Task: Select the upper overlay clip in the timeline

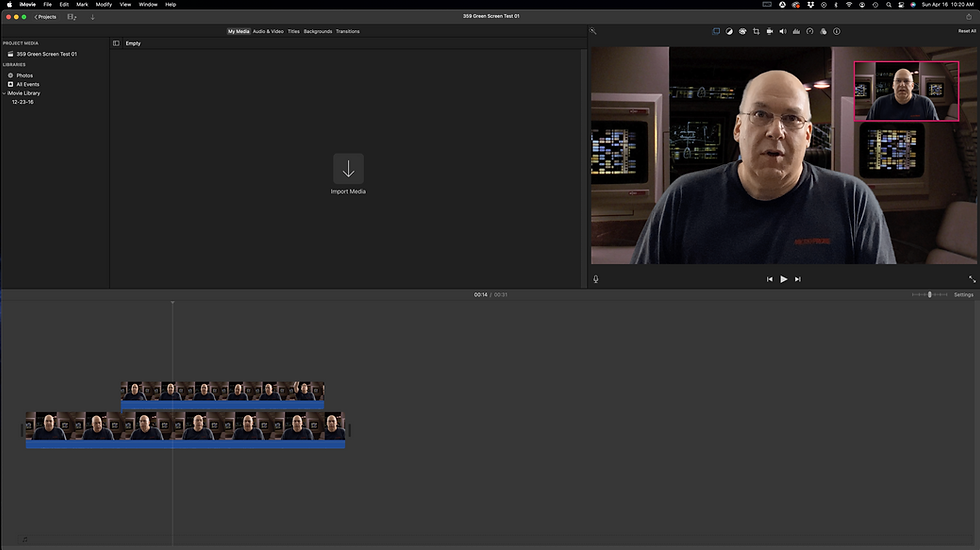Action: pyautogui.click(x=222, y=395)
